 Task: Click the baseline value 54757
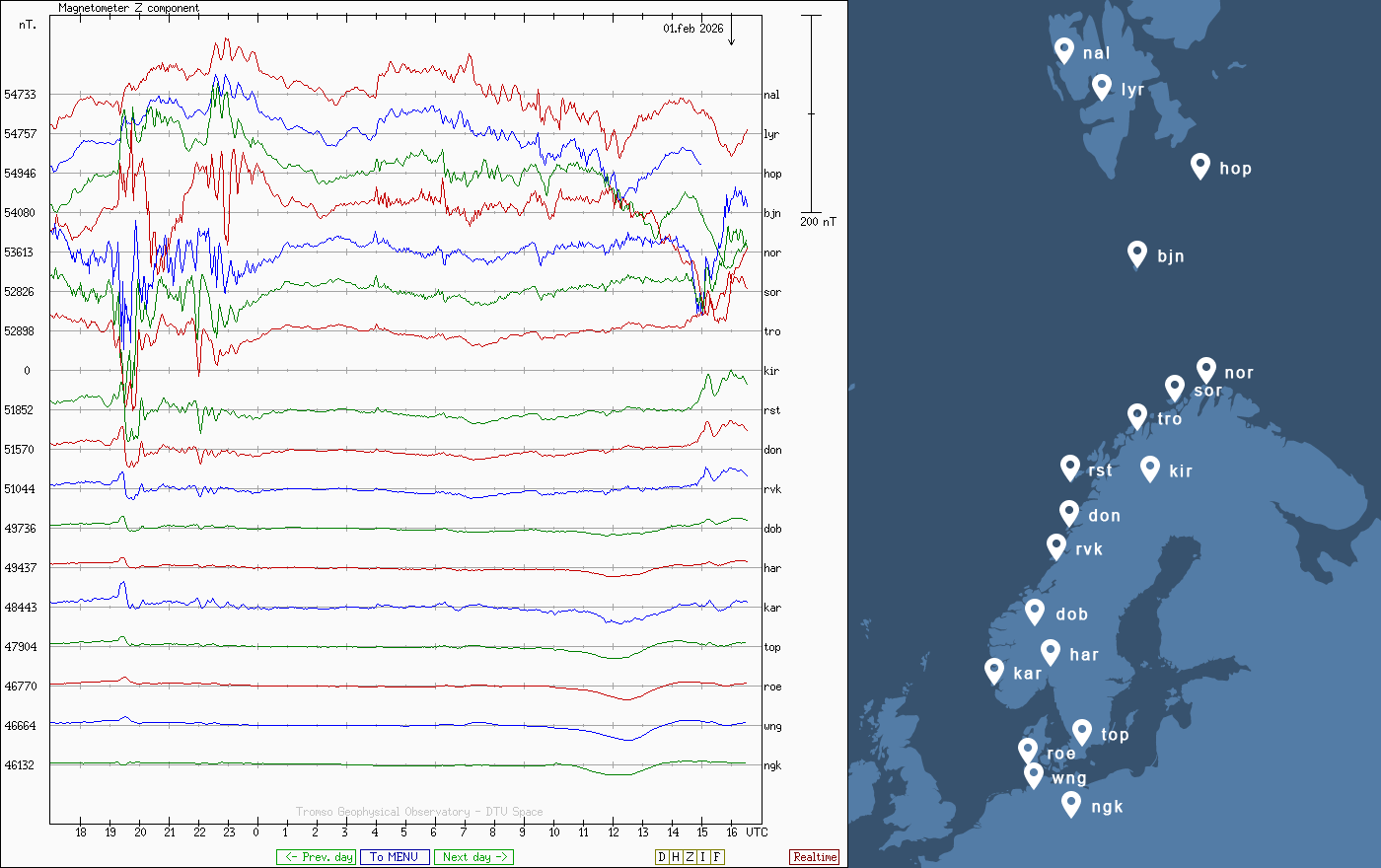(20, 134)
